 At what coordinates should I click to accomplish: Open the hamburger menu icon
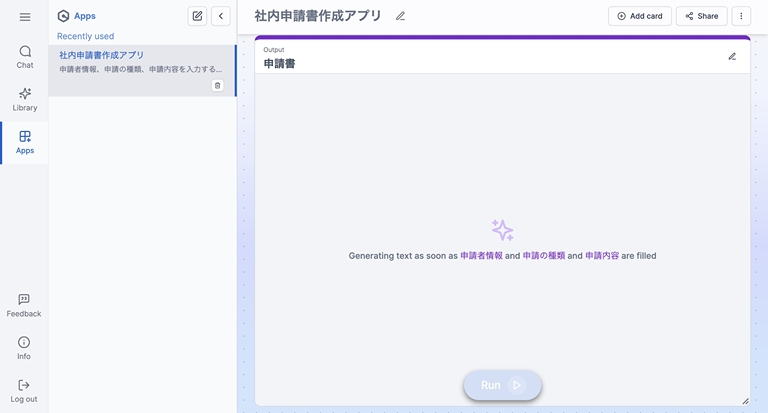[x=24, y=17]
